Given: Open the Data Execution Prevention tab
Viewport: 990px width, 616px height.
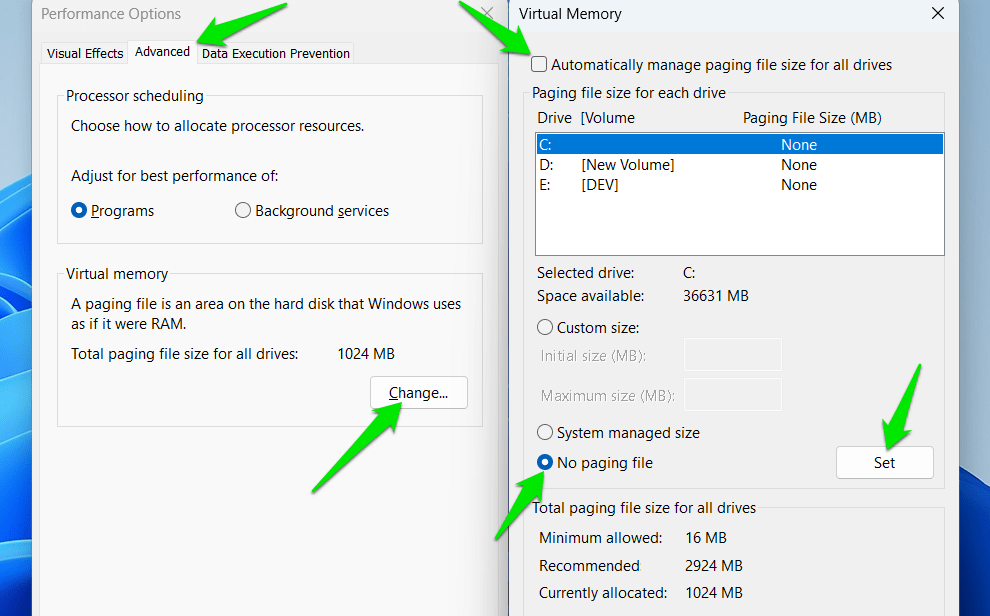Looking at the screenshot, I should click(275, 53).
